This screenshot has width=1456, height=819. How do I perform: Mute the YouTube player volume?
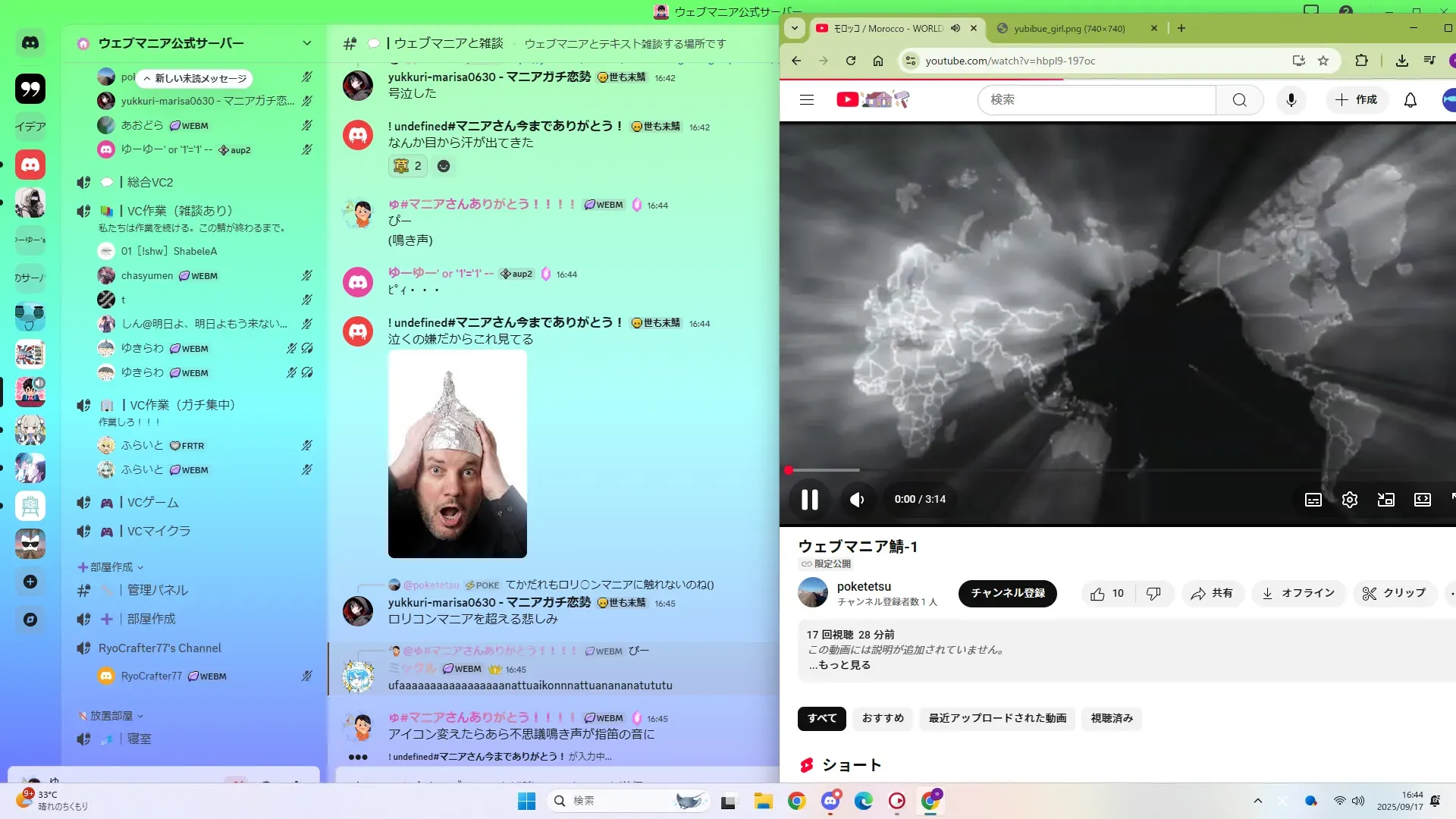point(857,500)
